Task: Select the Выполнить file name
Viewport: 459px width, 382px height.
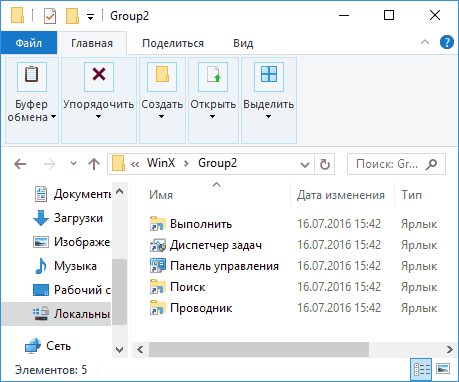Action: pos(201,224)
